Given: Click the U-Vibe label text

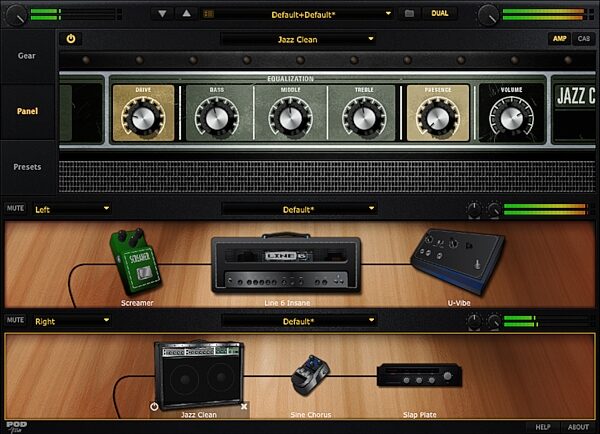Looking at the screenshot, I should point(459,303).
